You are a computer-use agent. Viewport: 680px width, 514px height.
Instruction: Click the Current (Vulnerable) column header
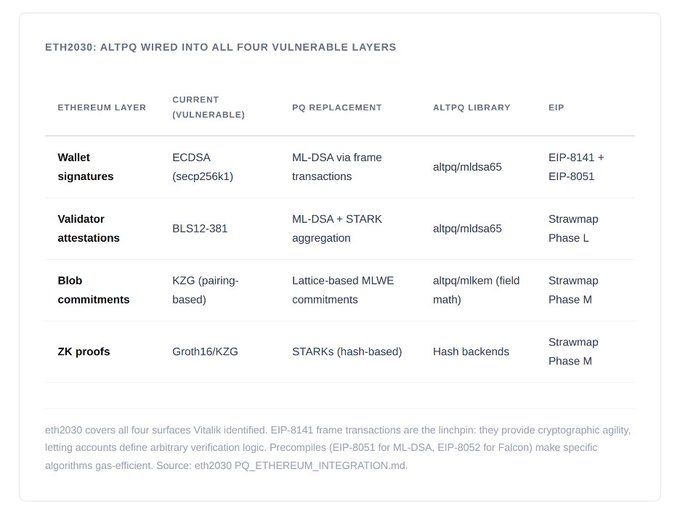[x=208, y=107]
